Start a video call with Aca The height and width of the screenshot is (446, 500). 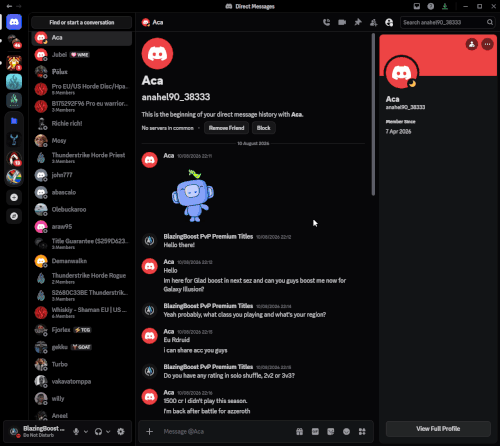click(x=342, y=22)
